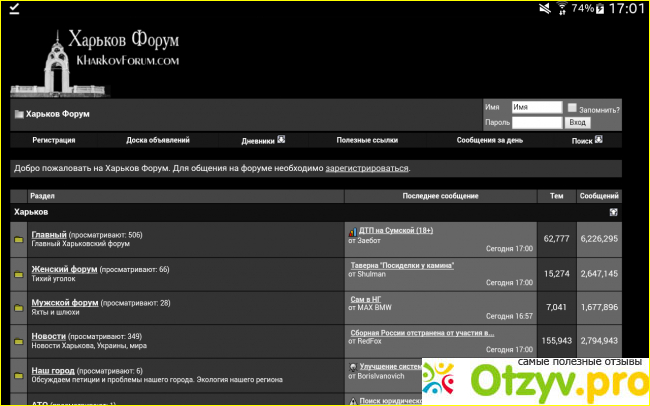Open Доска объявлений in navigation bar
This screenshot has width=650, height=406.
[x=158, y=141]
